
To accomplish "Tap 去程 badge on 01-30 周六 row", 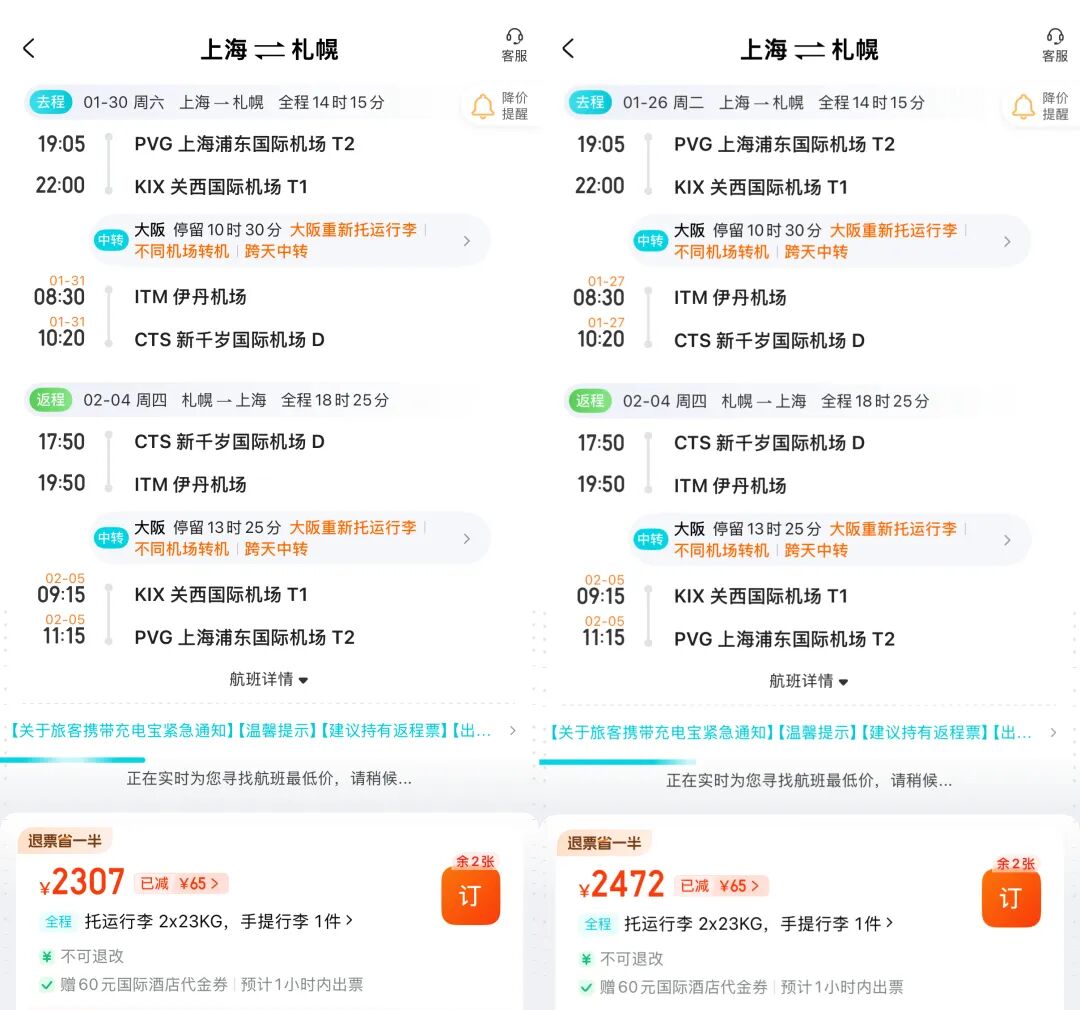I will [50, 102].
